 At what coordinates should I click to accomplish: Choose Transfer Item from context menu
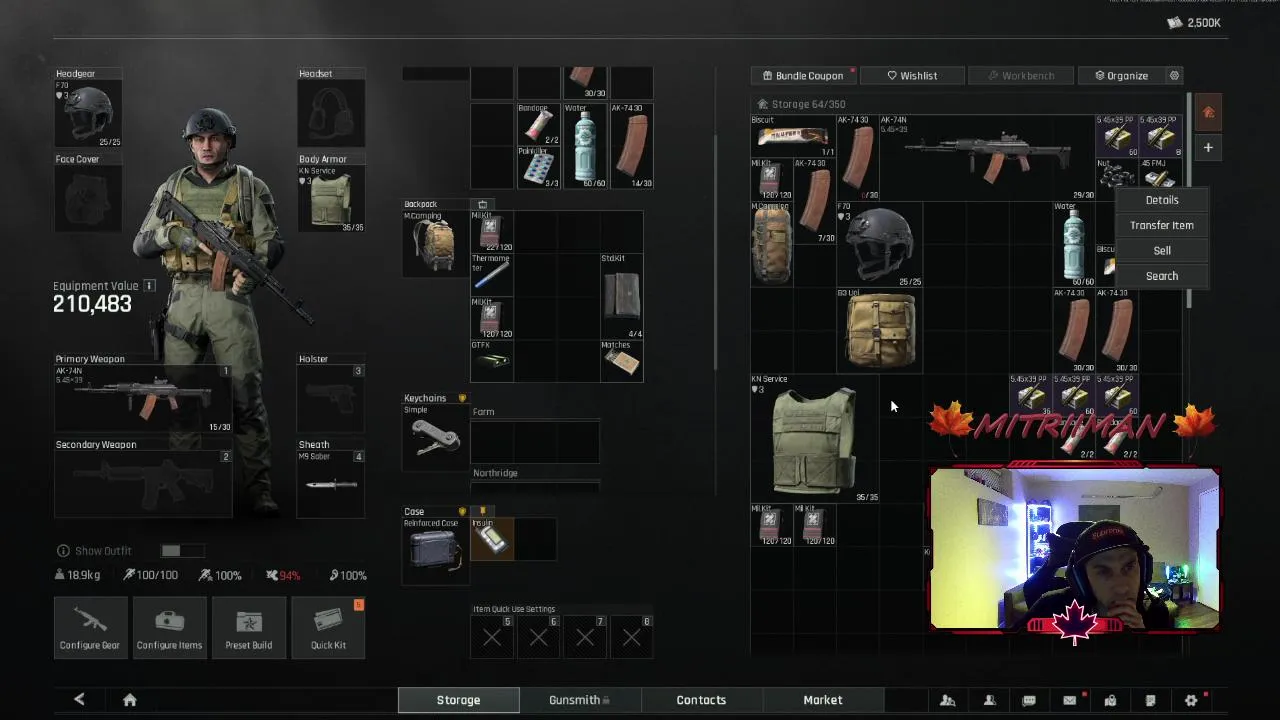point(1162,225)
